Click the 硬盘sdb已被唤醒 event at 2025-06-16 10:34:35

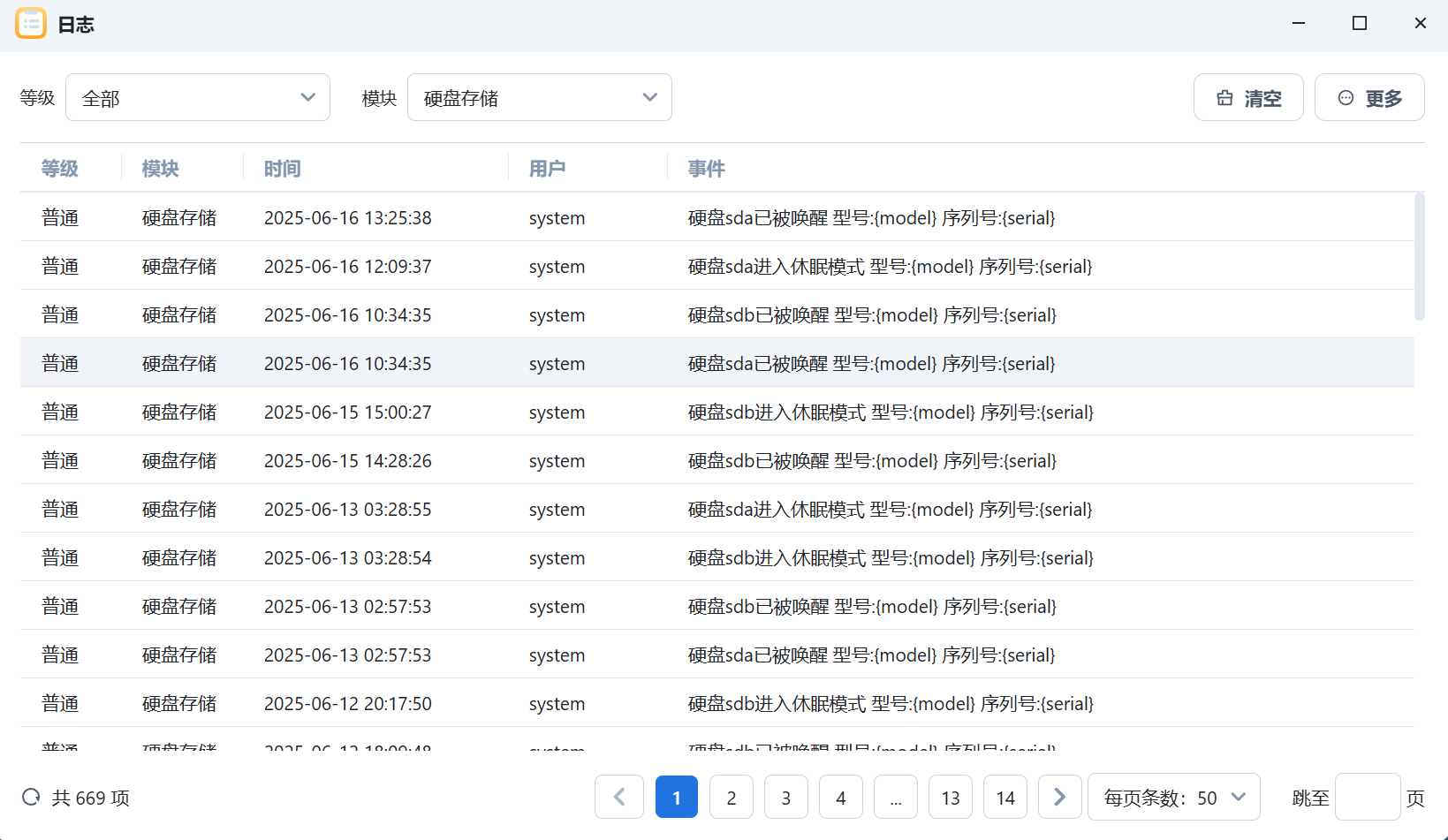(x=872, y=315)
